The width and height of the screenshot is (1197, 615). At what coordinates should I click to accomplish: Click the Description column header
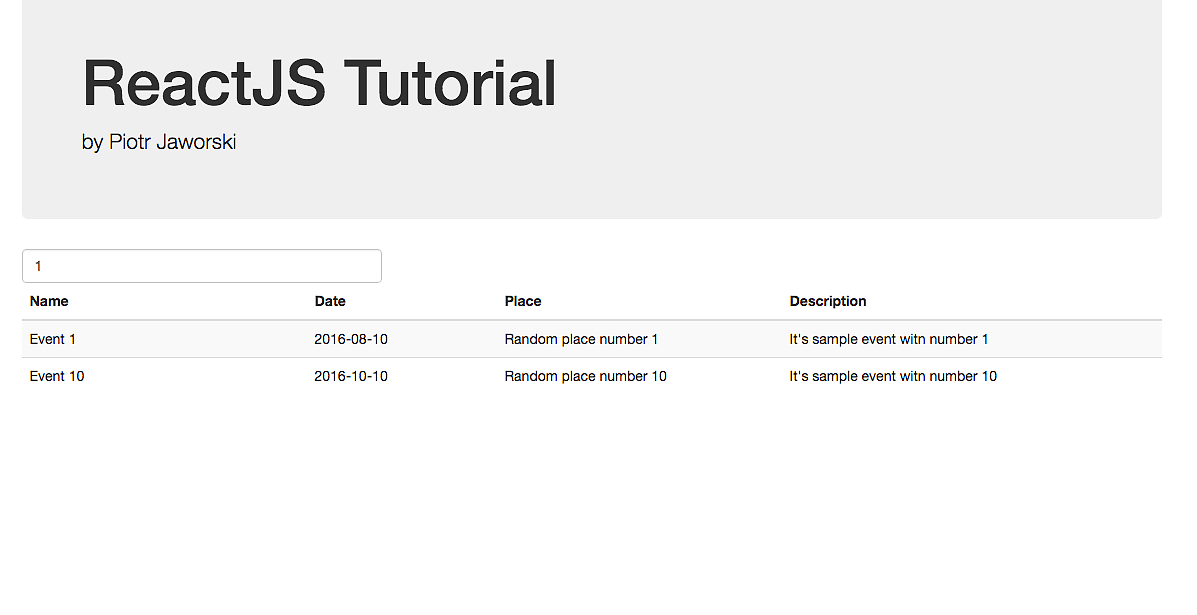[828, 301]
